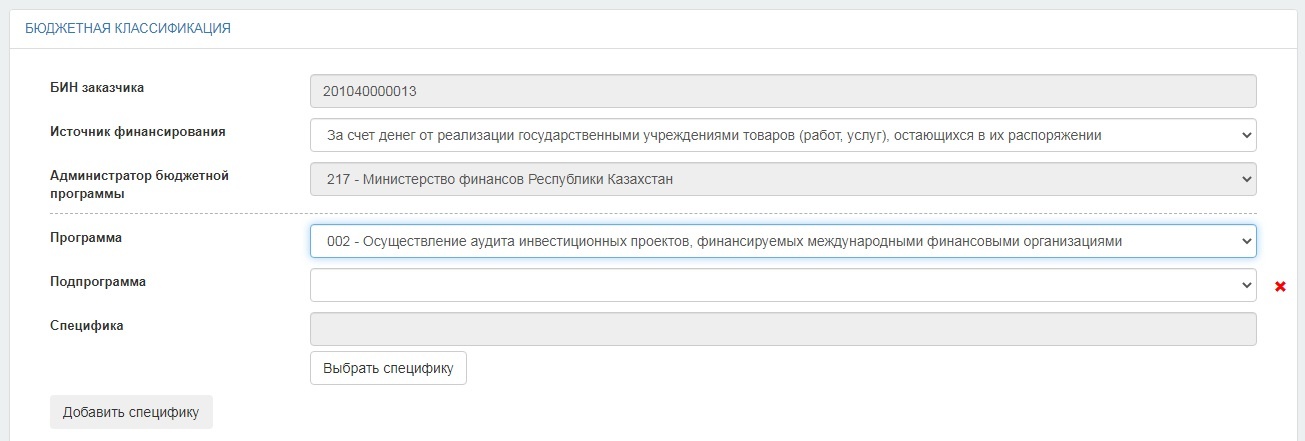The width and height of the screenshot is (1305, 441).
Task: Click the 'Добавить специфику' button
Action: pos(131,412)
